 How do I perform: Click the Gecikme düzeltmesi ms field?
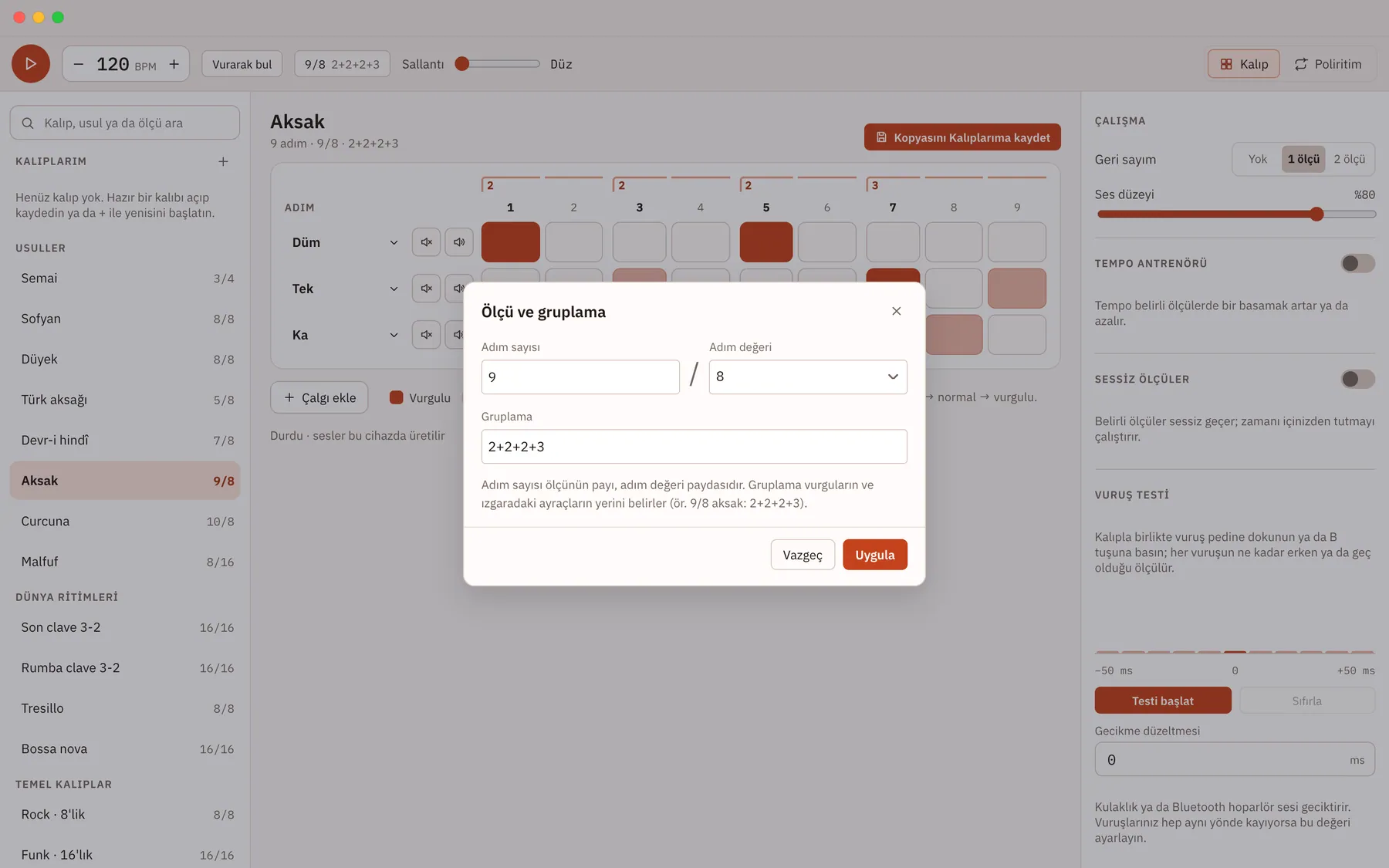point(1235,760)
